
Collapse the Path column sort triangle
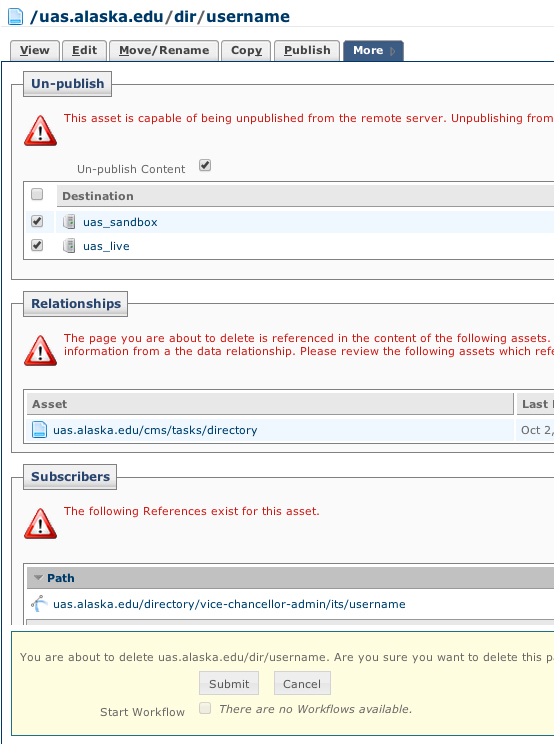[38, 577]
